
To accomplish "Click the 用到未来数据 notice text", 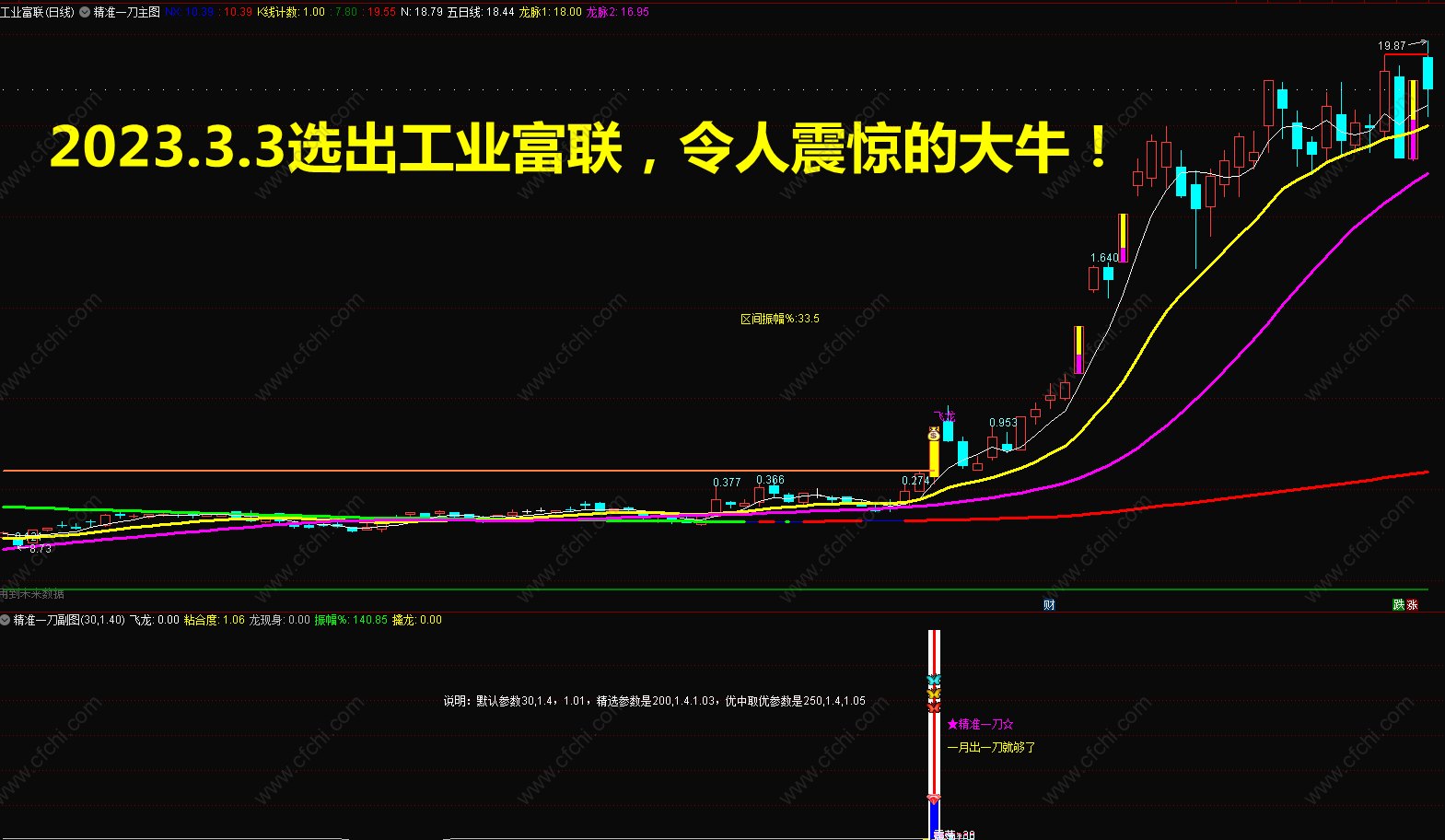I will pyautogui.click(x=32, y=594).
